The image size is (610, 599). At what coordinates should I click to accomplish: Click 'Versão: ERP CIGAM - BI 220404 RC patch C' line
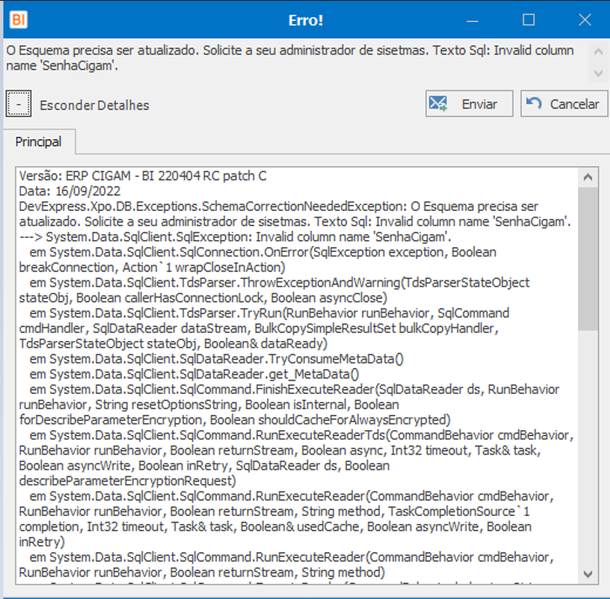(x=143, y=176)
